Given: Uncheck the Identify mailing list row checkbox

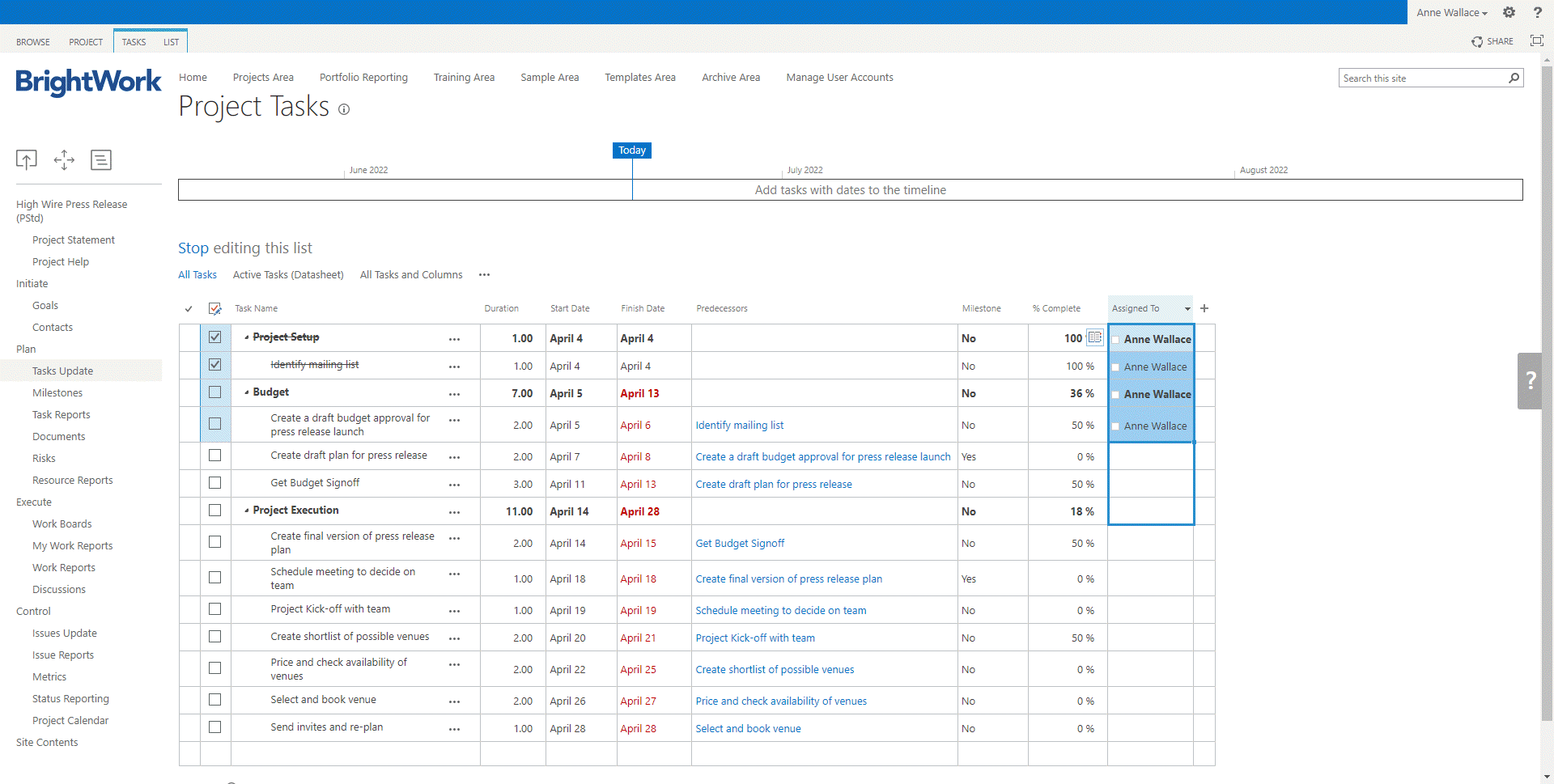Looking at the screenshot, I should (214, 365).
